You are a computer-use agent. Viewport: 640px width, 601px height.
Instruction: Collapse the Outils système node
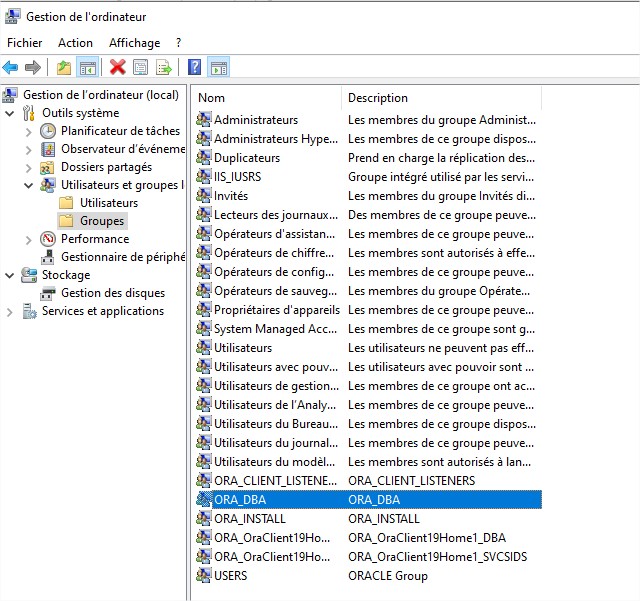click(9, 114)
